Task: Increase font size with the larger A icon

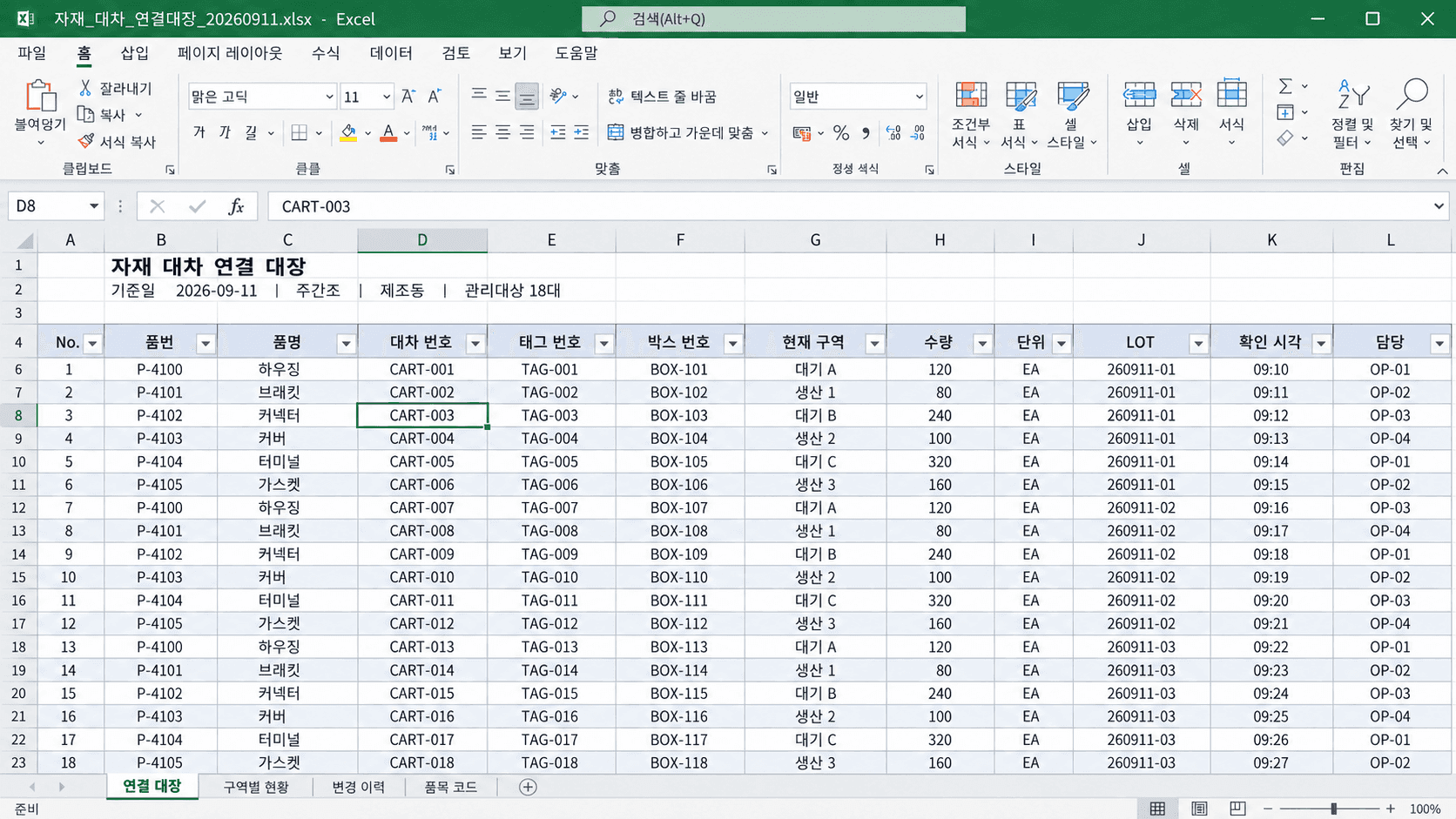Action: tap(408, 97)
